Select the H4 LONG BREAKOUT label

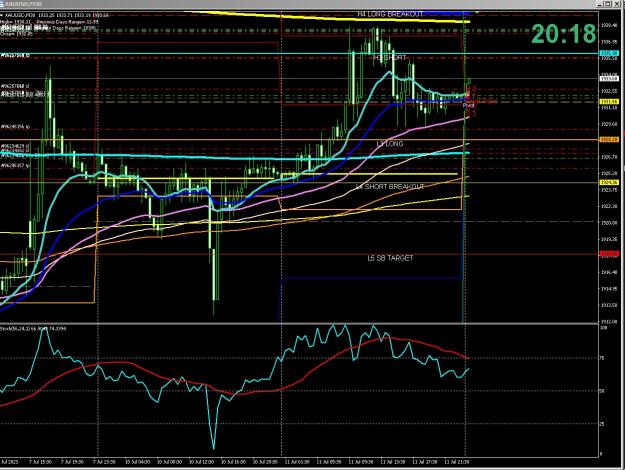(390, 14)
